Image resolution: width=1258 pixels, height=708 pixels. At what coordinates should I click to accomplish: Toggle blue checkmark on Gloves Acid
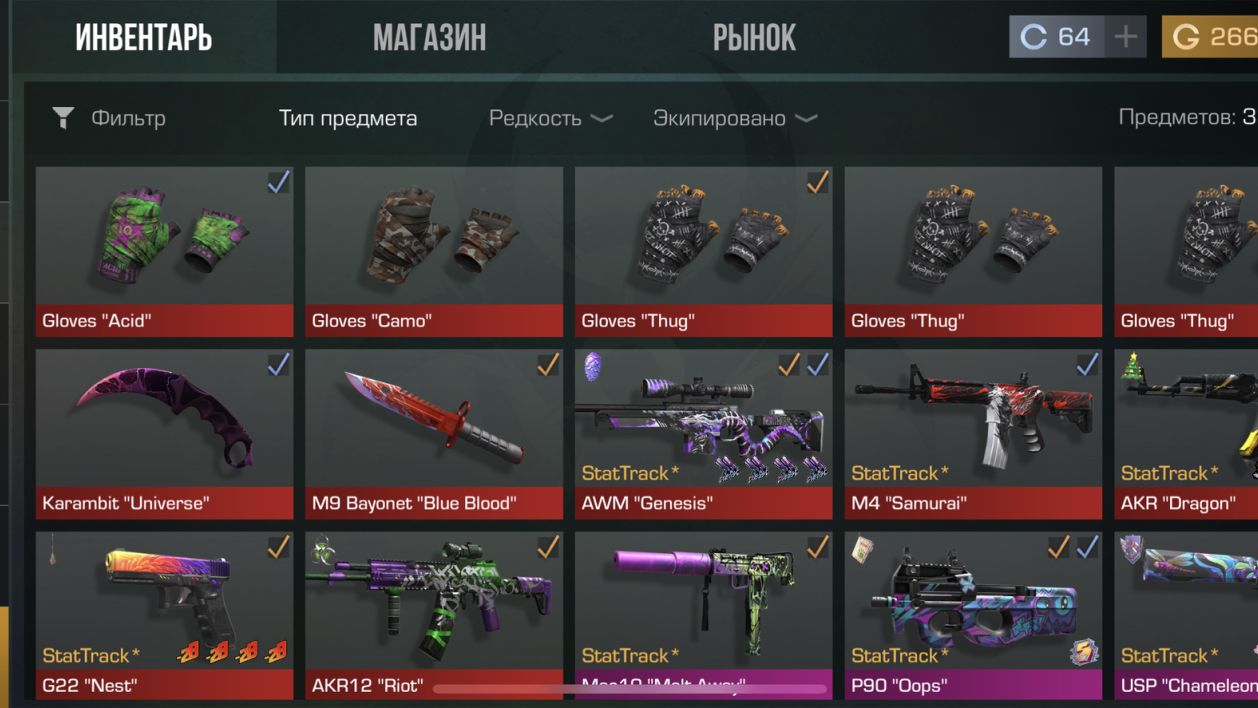pyautogui.click(x=278, y=182)
